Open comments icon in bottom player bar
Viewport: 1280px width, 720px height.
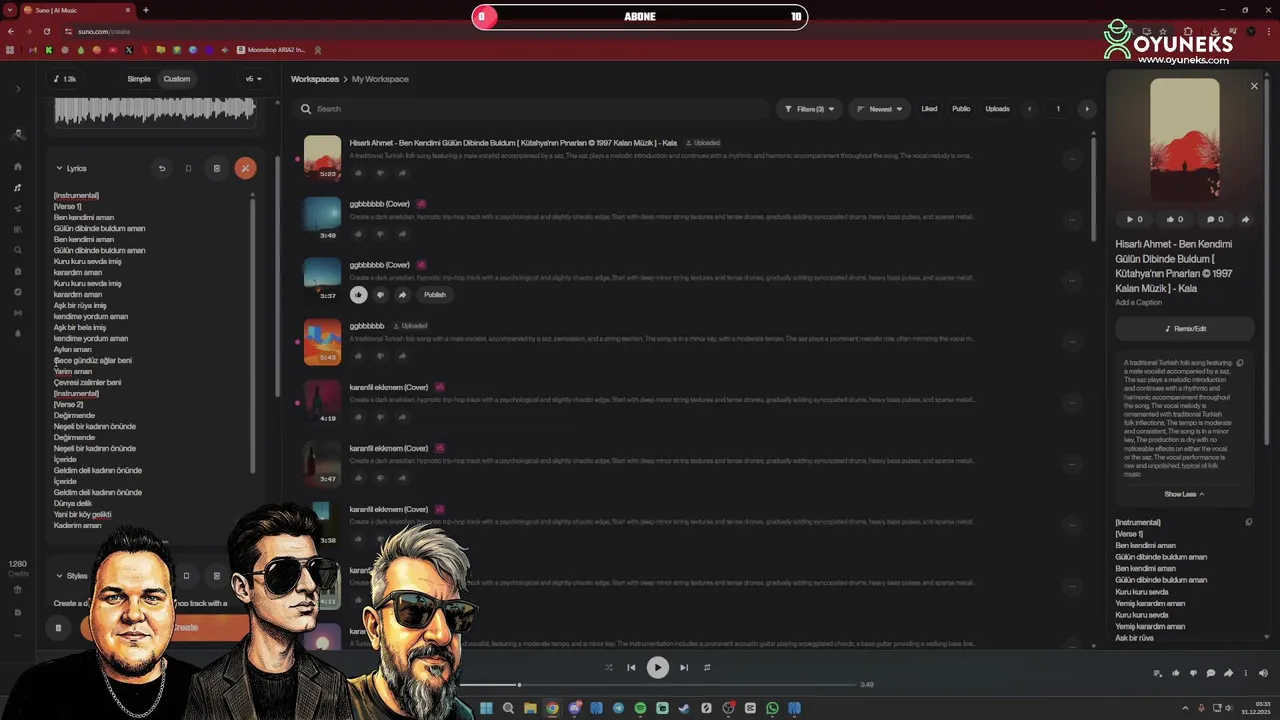pos(1210,673)
